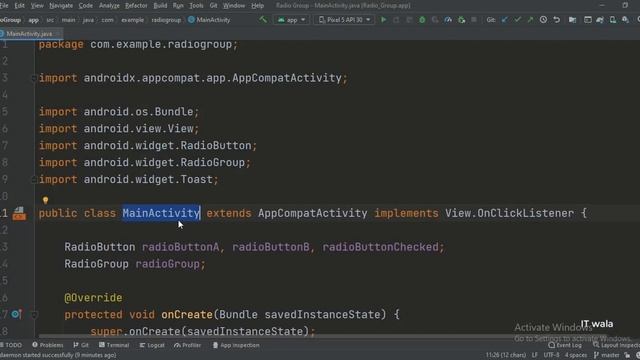
Task: Click the radioButtonChecked variable in code
Action: click(x=380, y=247)
